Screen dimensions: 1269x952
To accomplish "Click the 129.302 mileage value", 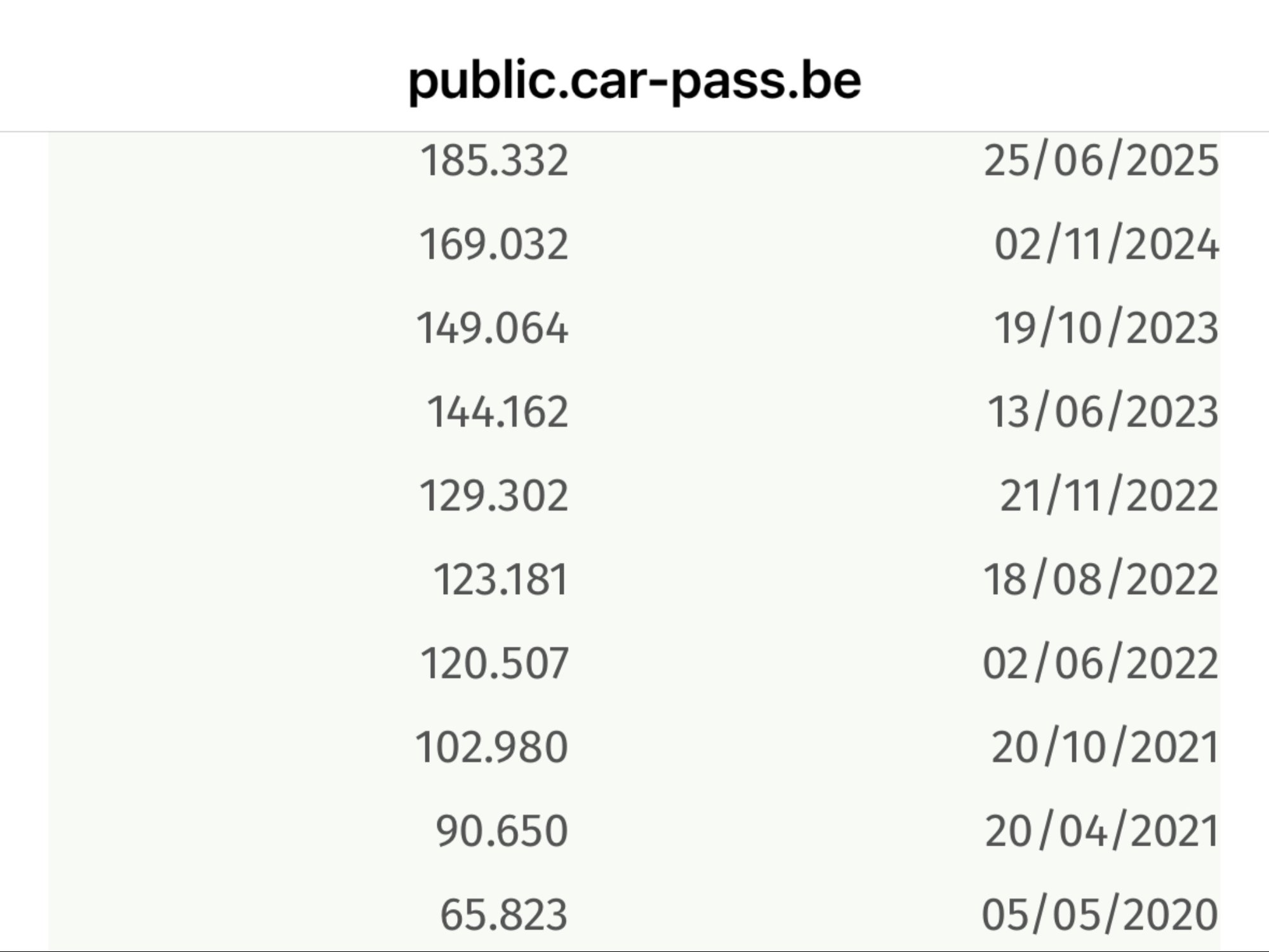I will [493, 496].
